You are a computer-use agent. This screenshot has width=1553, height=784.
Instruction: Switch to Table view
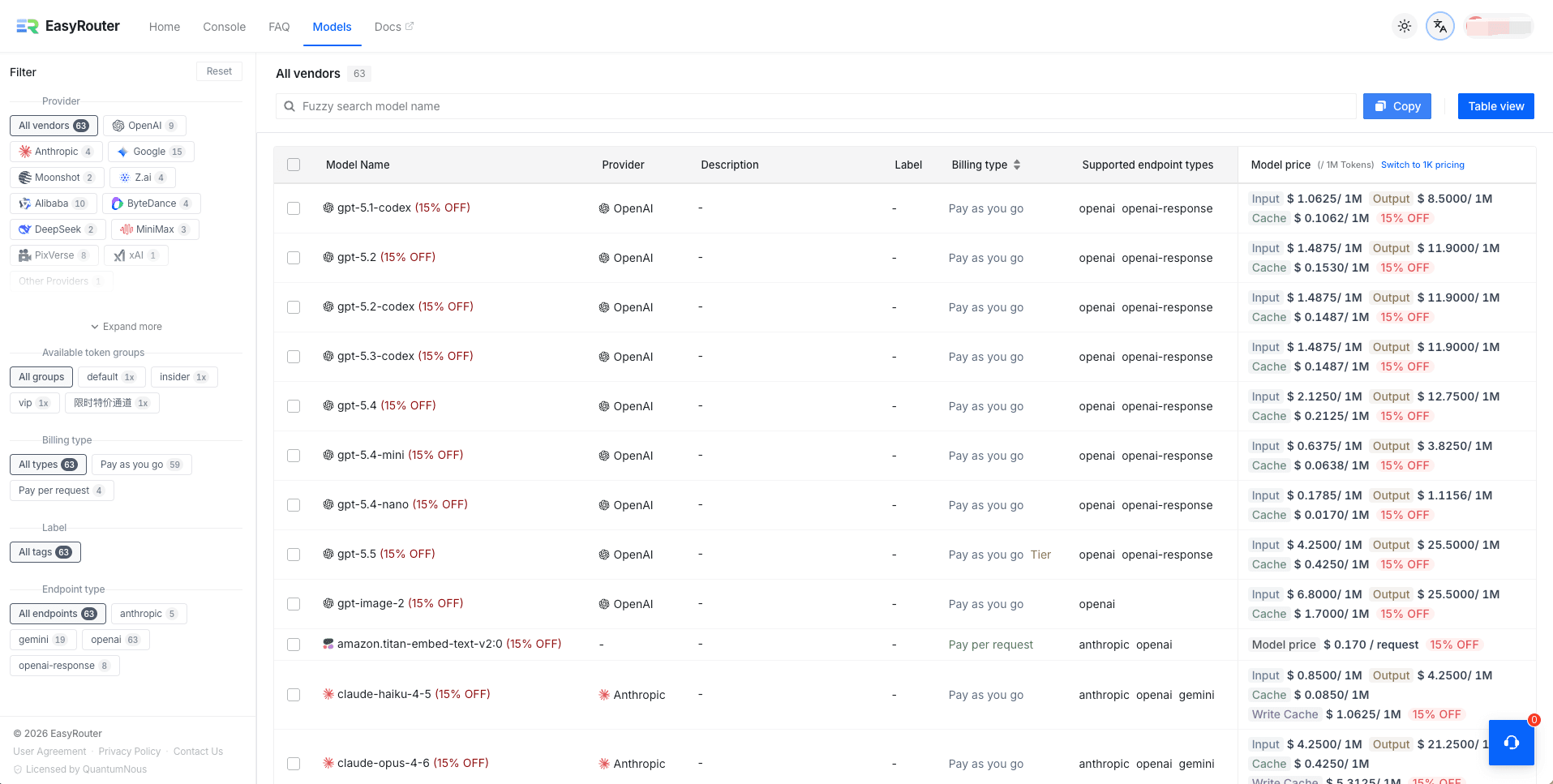[x=1496, y=106]
